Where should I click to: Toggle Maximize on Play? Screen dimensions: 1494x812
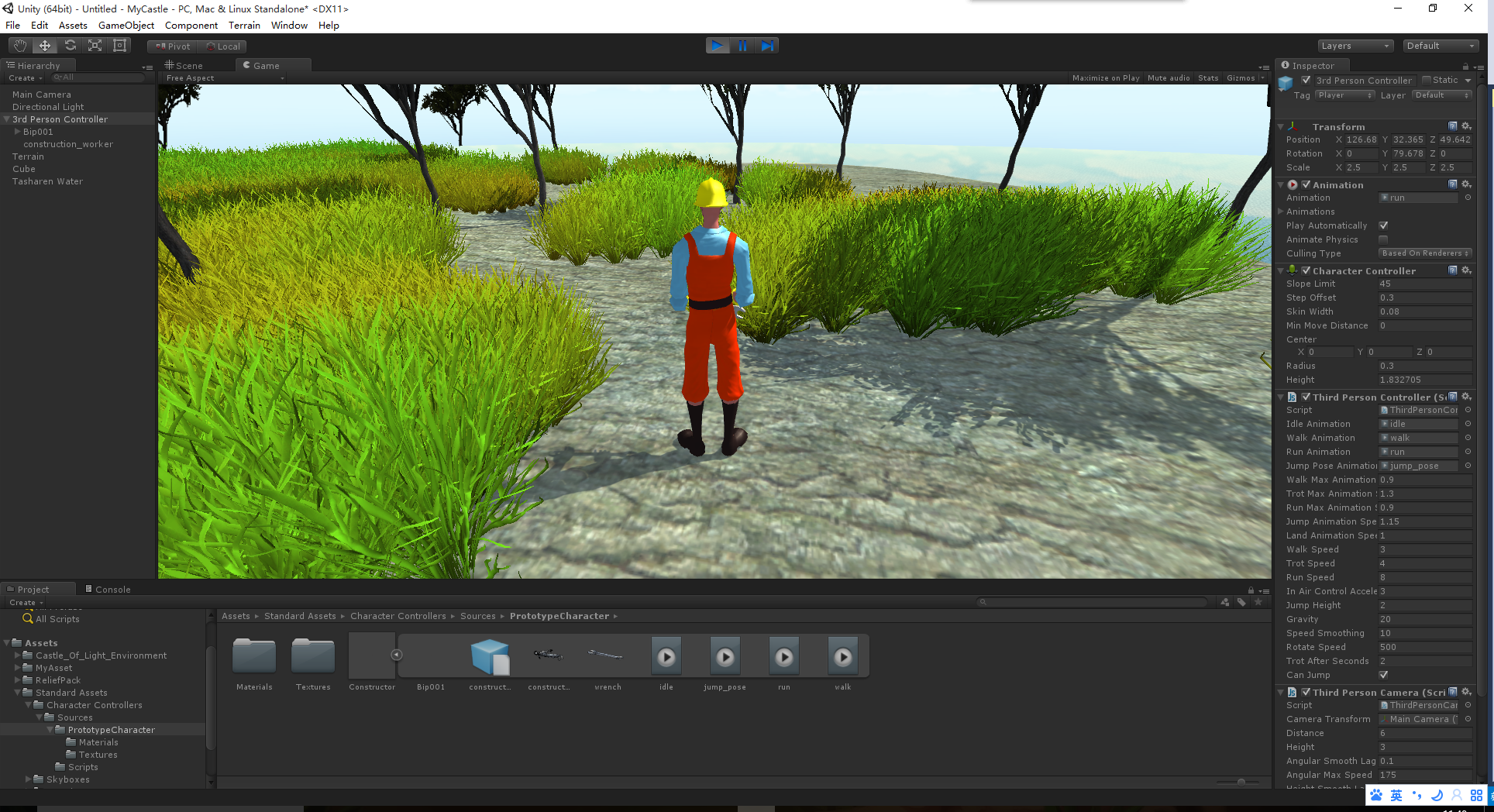click(1106, 78)
